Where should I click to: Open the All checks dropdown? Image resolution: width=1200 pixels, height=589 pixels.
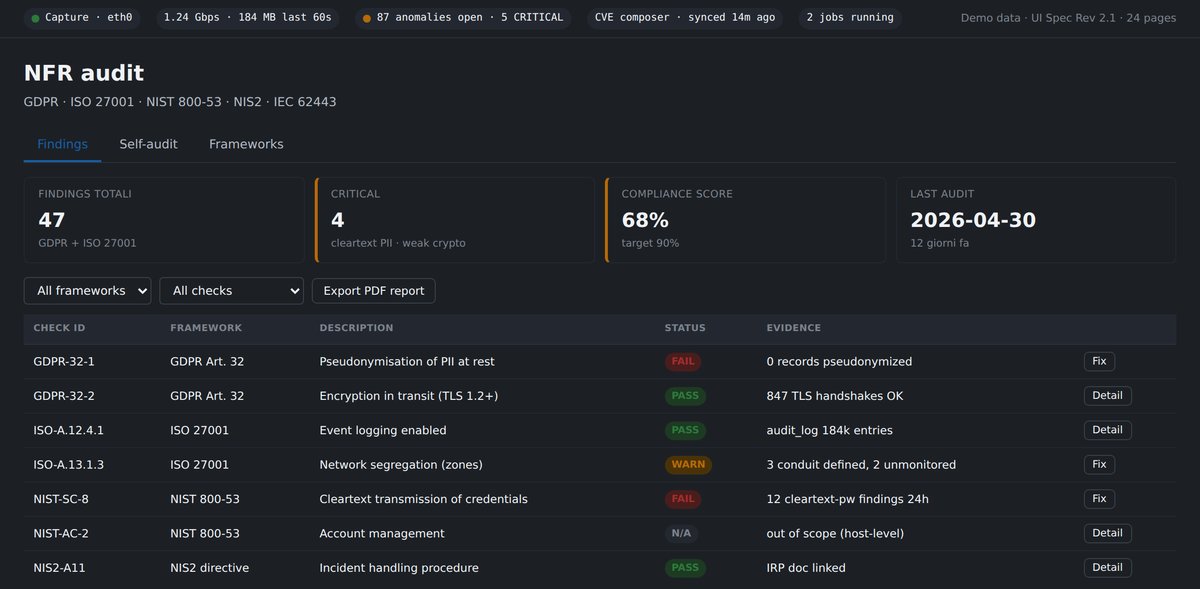click(231, 291)
